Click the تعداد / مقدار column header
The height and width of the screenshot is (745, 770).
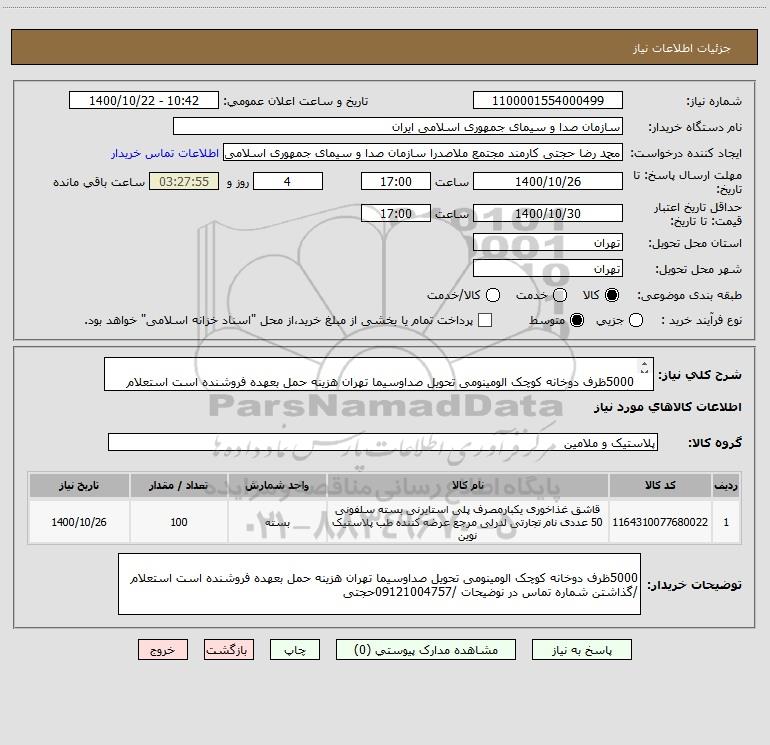tap(179, 486)
